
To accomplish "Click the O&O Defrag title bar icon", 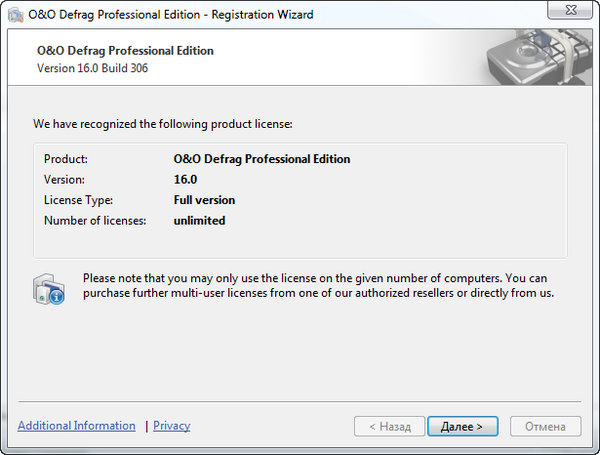I will click(15, 14).
